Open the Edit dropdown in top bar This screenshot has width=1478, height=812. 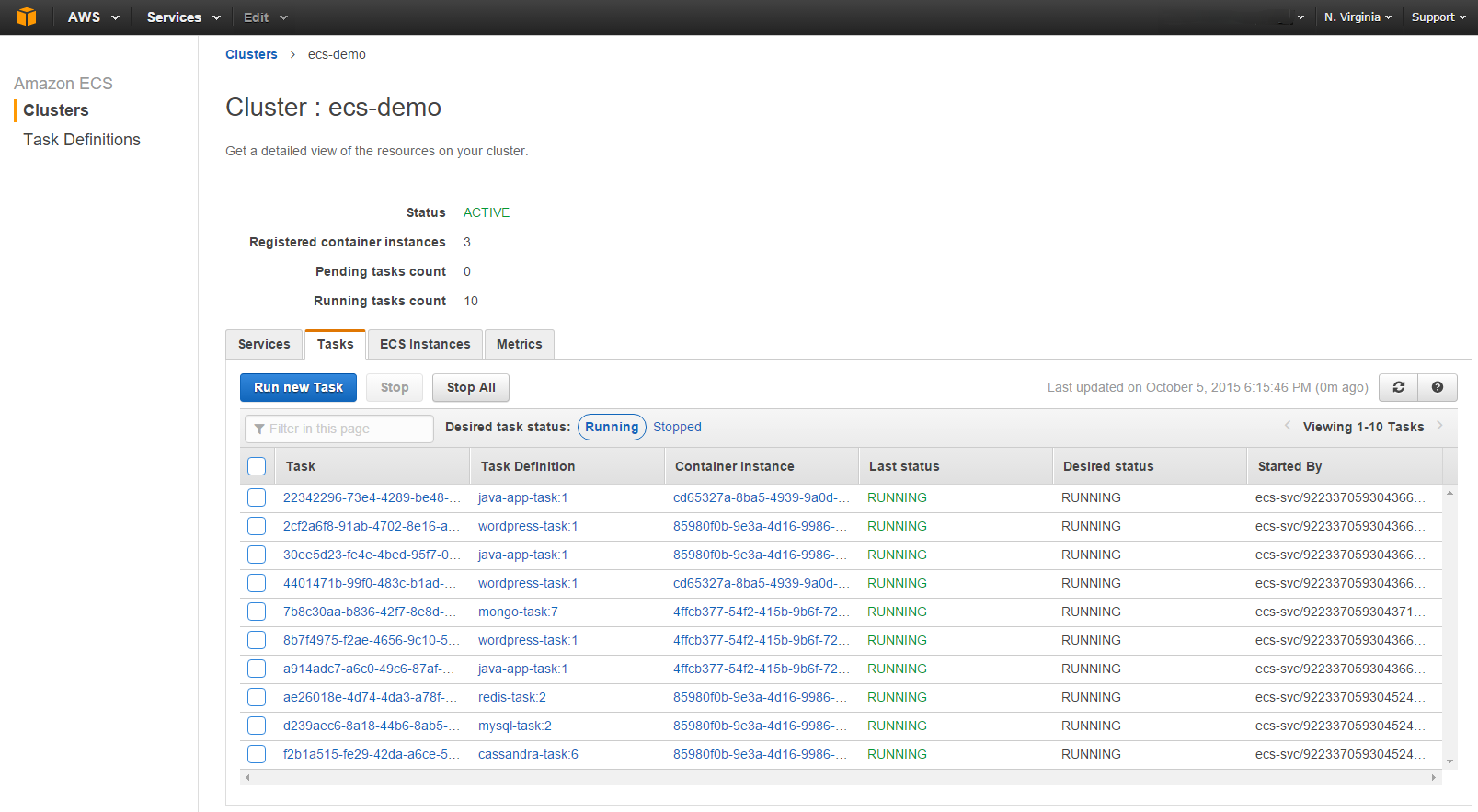coord(266,17)
